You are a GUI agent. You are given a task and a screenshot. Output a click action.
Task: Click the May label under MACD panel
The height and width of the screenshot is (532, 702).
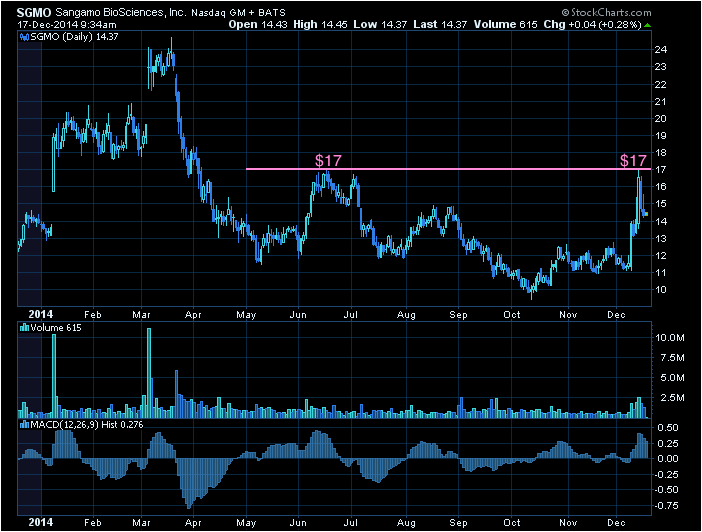(x=246, y=523)
